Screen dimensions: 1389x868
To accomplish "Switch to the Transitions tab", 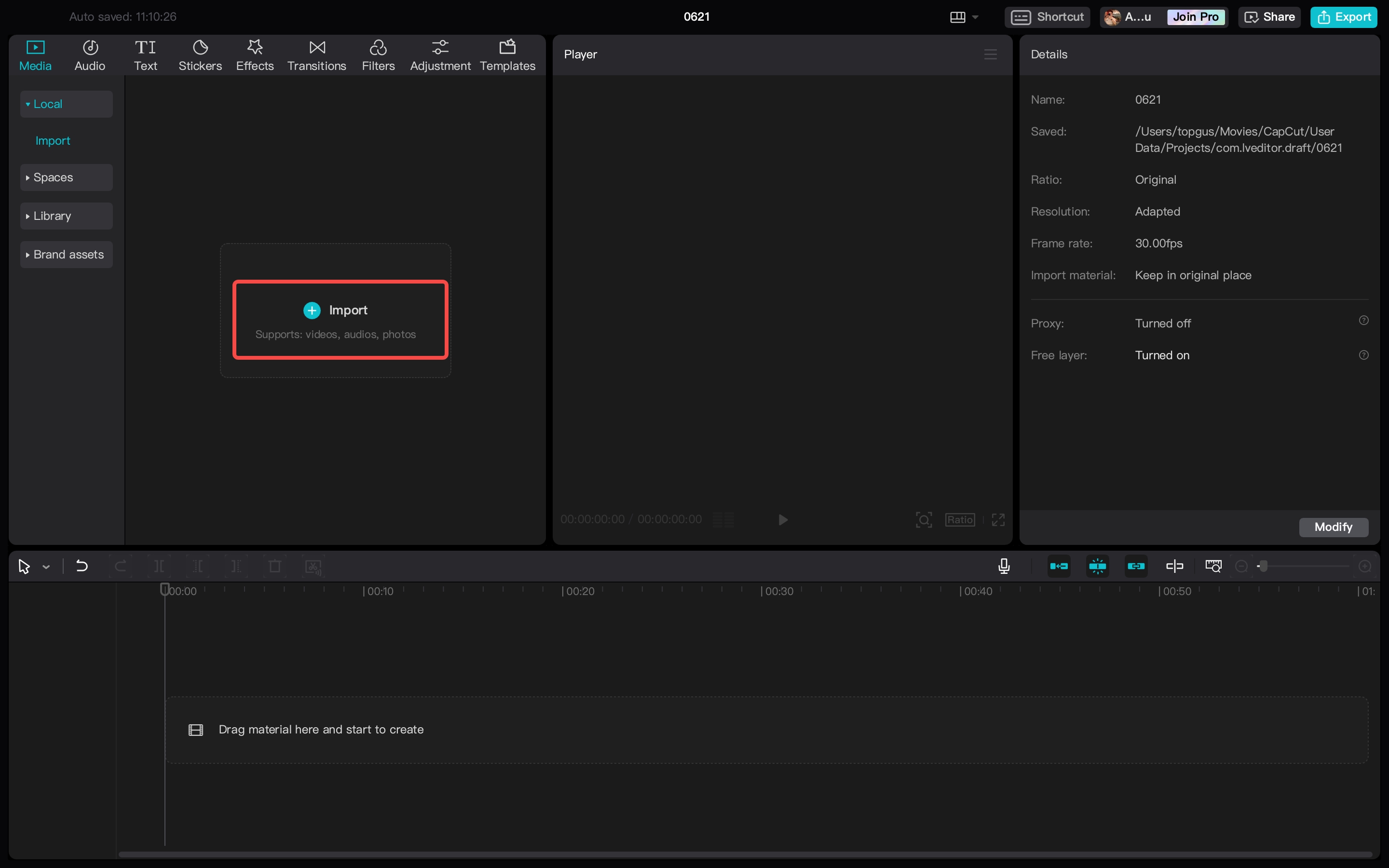I will (x=316, y=55).
